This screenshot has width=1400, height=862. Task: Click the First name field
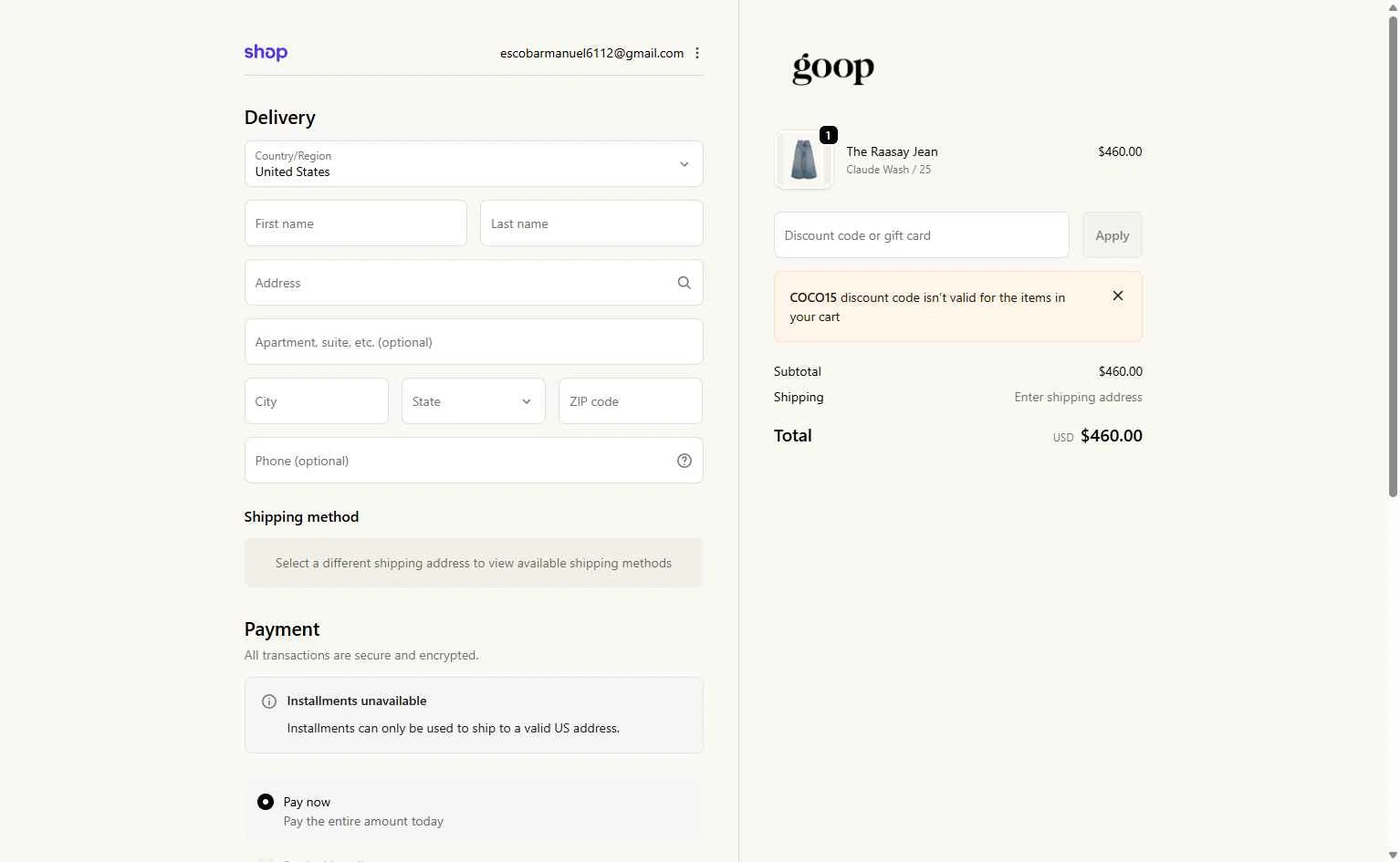(x=355, y=223)
